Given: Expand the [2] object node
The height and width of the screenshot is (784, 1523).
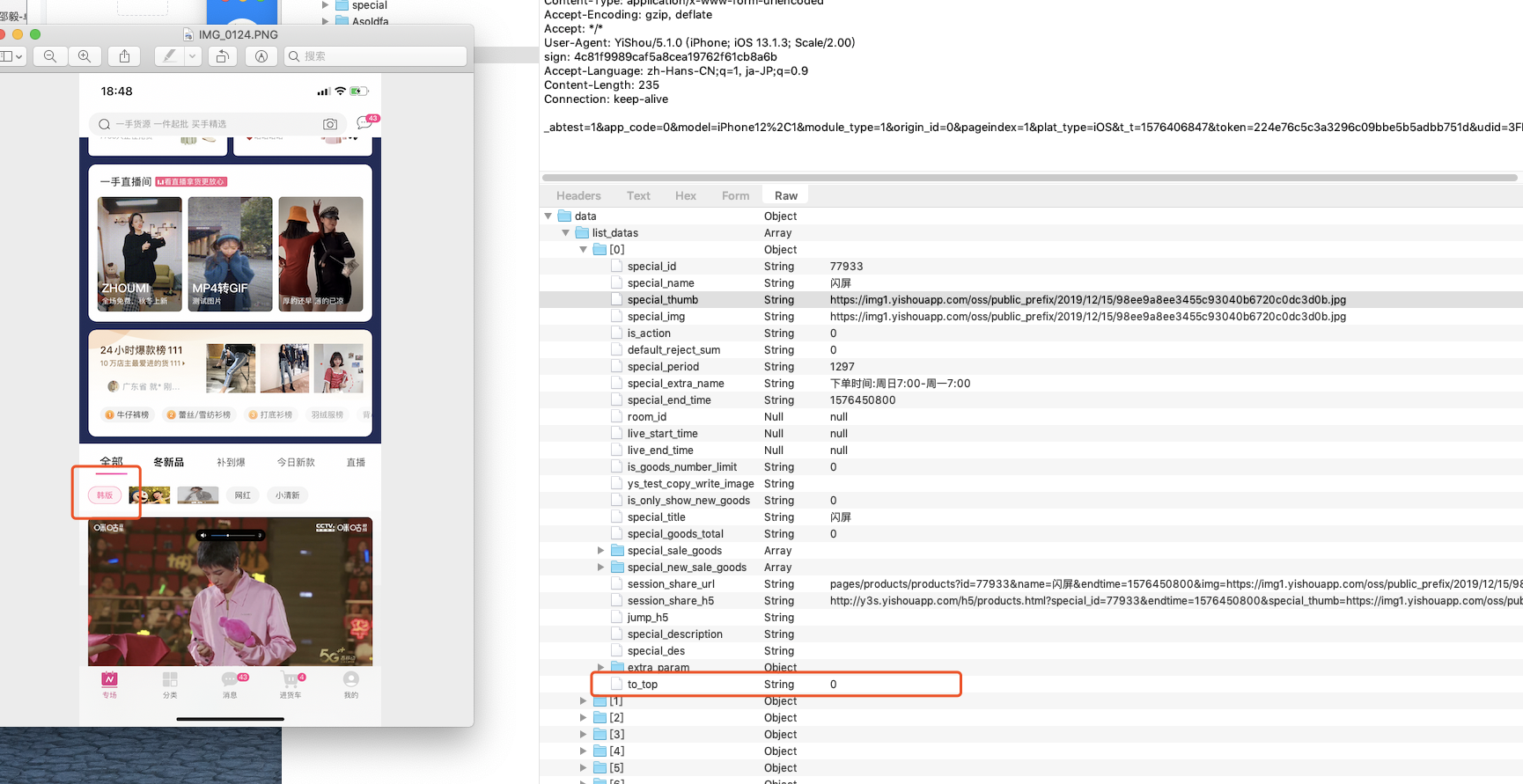Looking at the screenshot, I should point(583,718).
